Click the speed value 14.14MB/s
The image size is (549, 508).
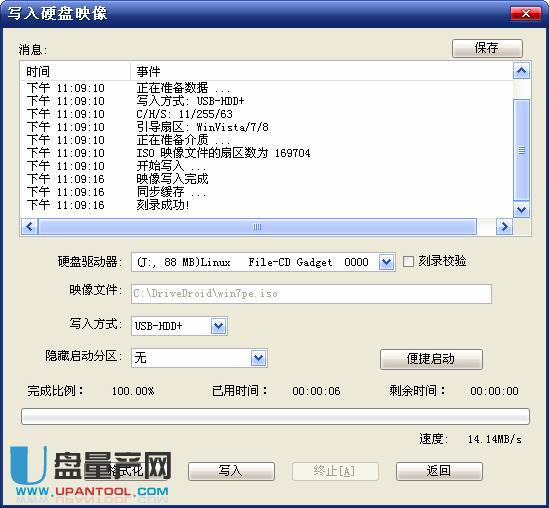tap(495, 439)
